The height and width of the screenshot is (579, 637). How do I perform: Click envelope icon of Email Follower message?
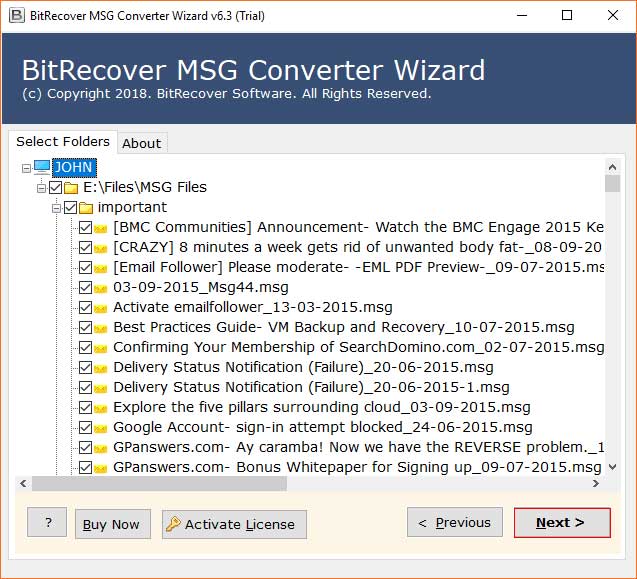pyautogui.click(x=100, y=268)
